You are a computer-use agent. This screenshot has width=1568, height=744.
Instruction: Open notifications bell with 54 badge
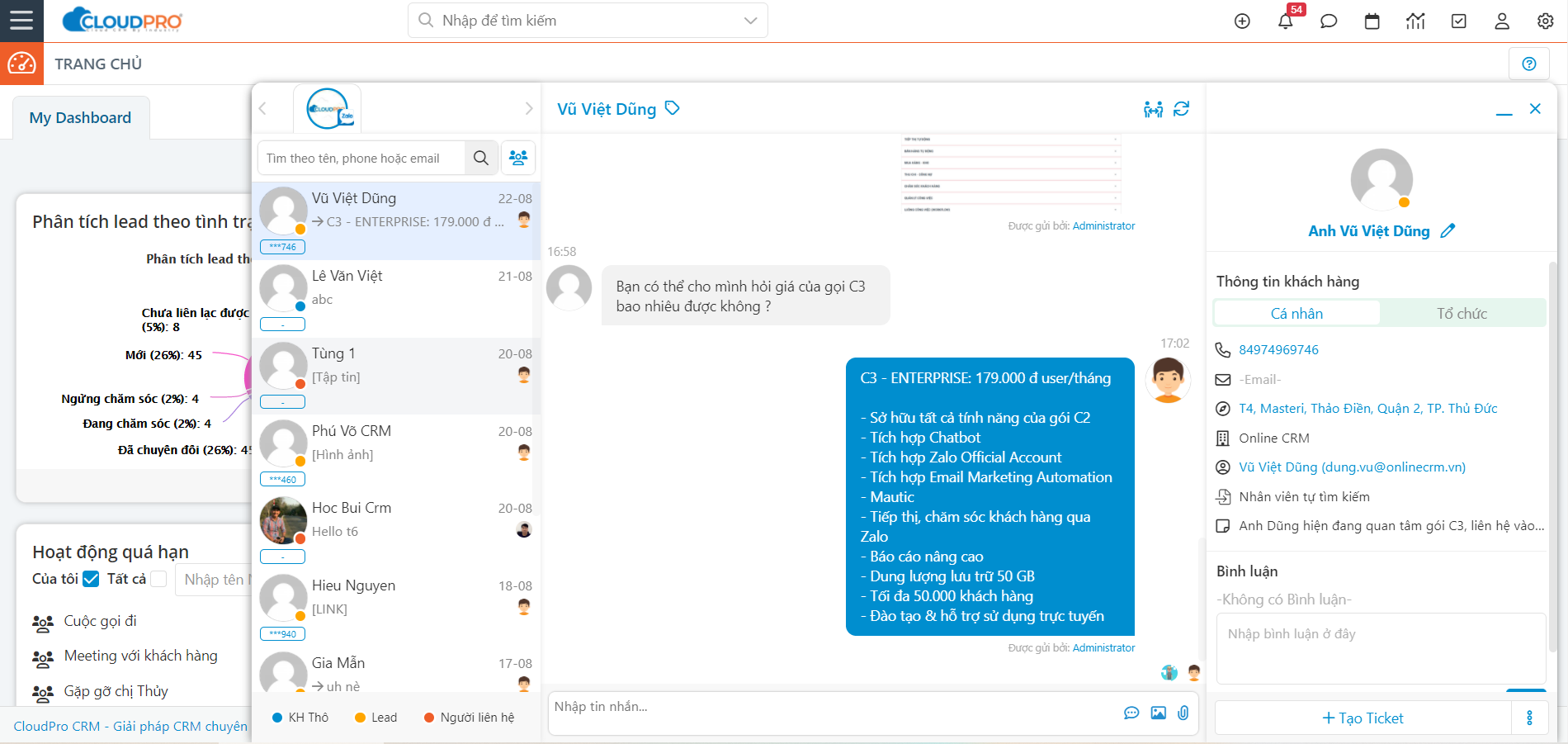(1286, 21)
